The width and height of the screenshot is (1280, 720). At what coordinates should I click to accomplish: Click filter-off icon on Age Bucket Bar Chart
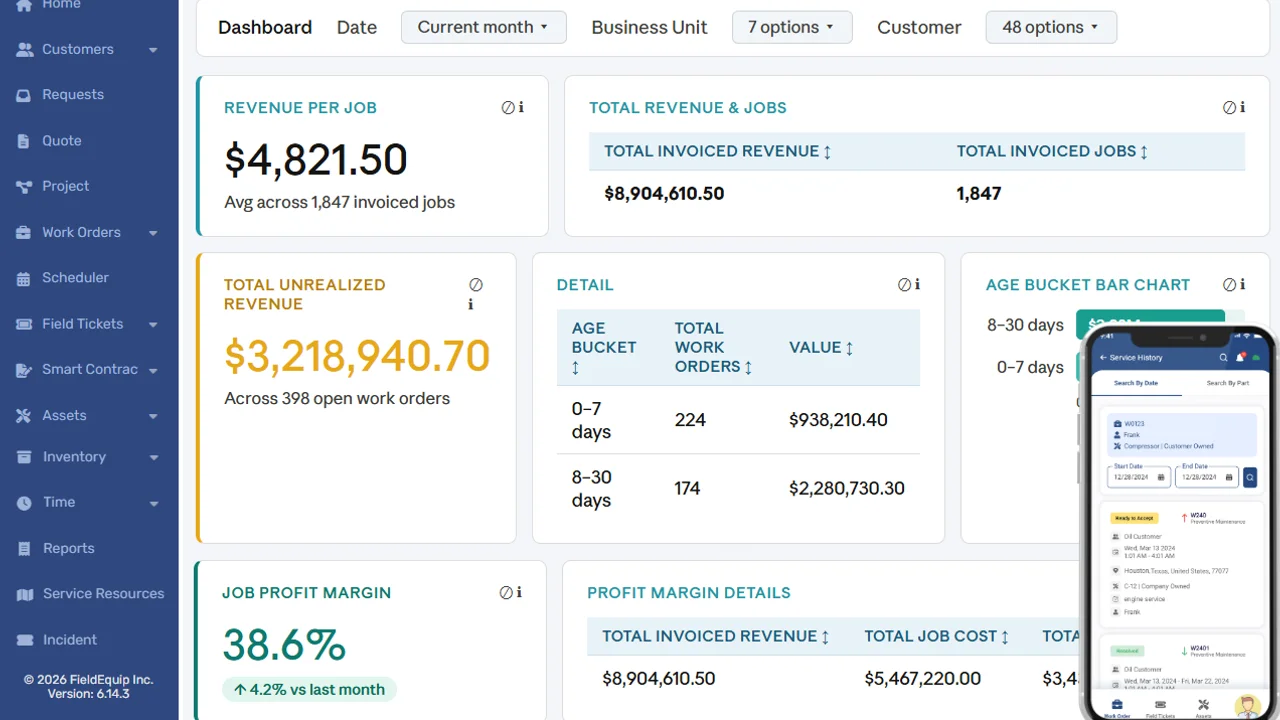tap(1230, 284)
